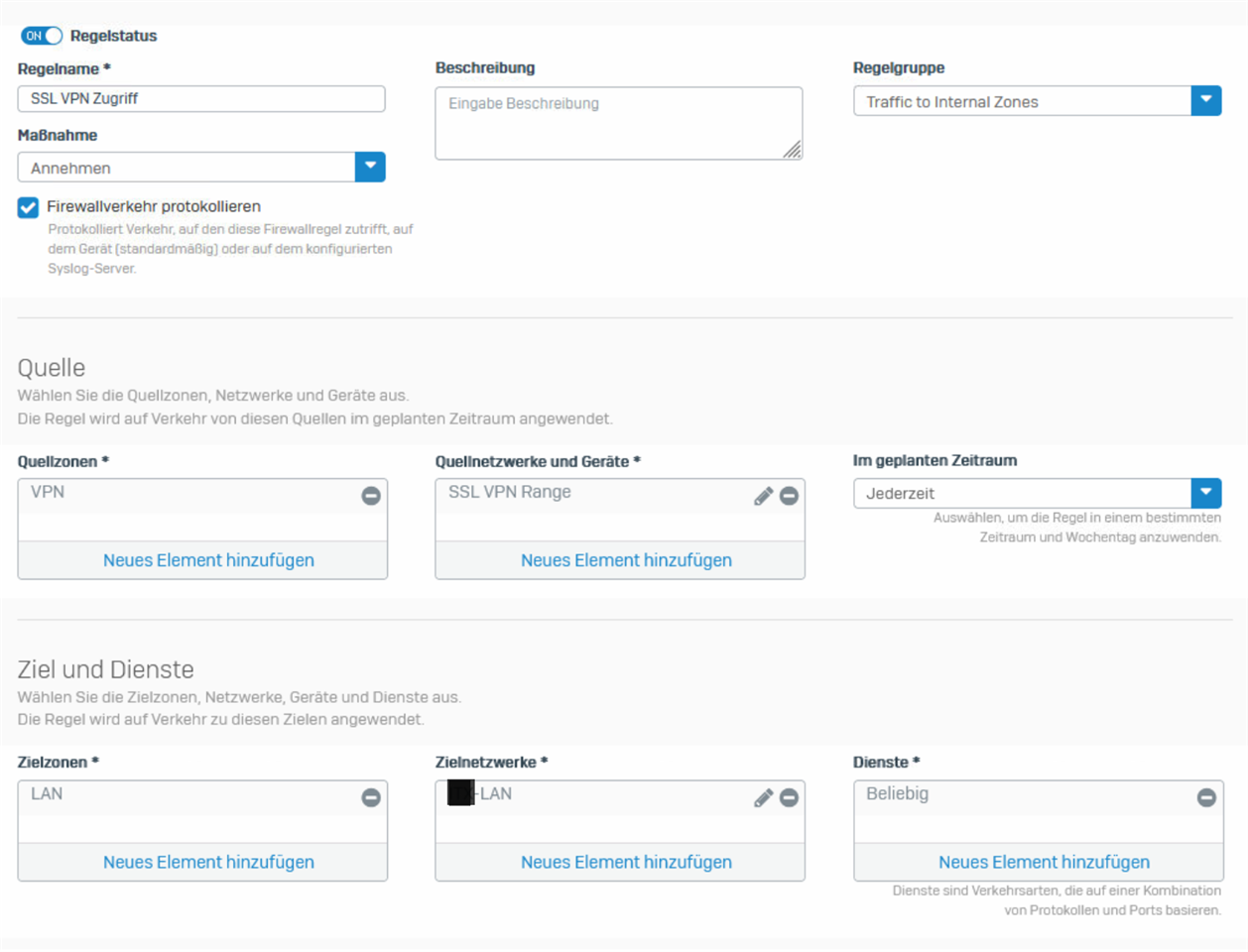Click the Regelname input field
This screenshot has width=1248, height=952.
point(201,99)
